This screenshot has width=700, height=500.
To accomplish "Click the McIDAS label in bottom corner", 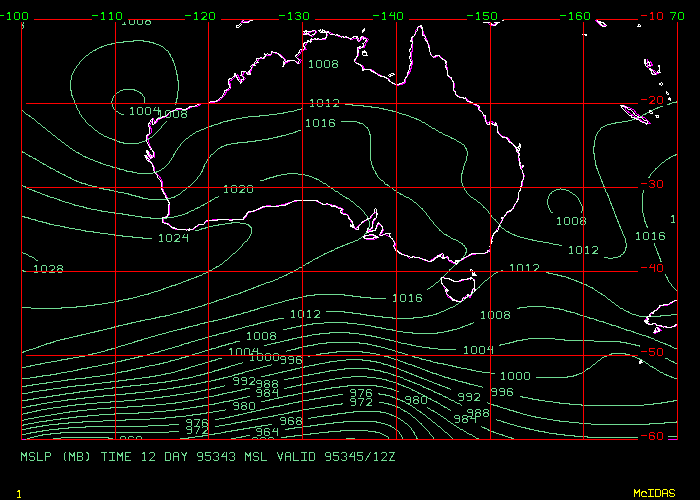I will click(x=656, y=493).
